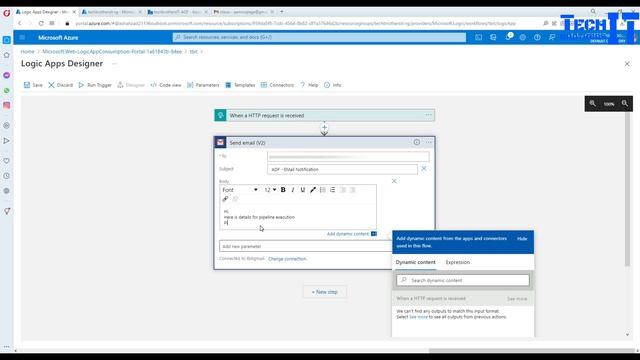Apply Bold formatting in email body
This screenshot has height=360, width=640.
click(283, 190)
